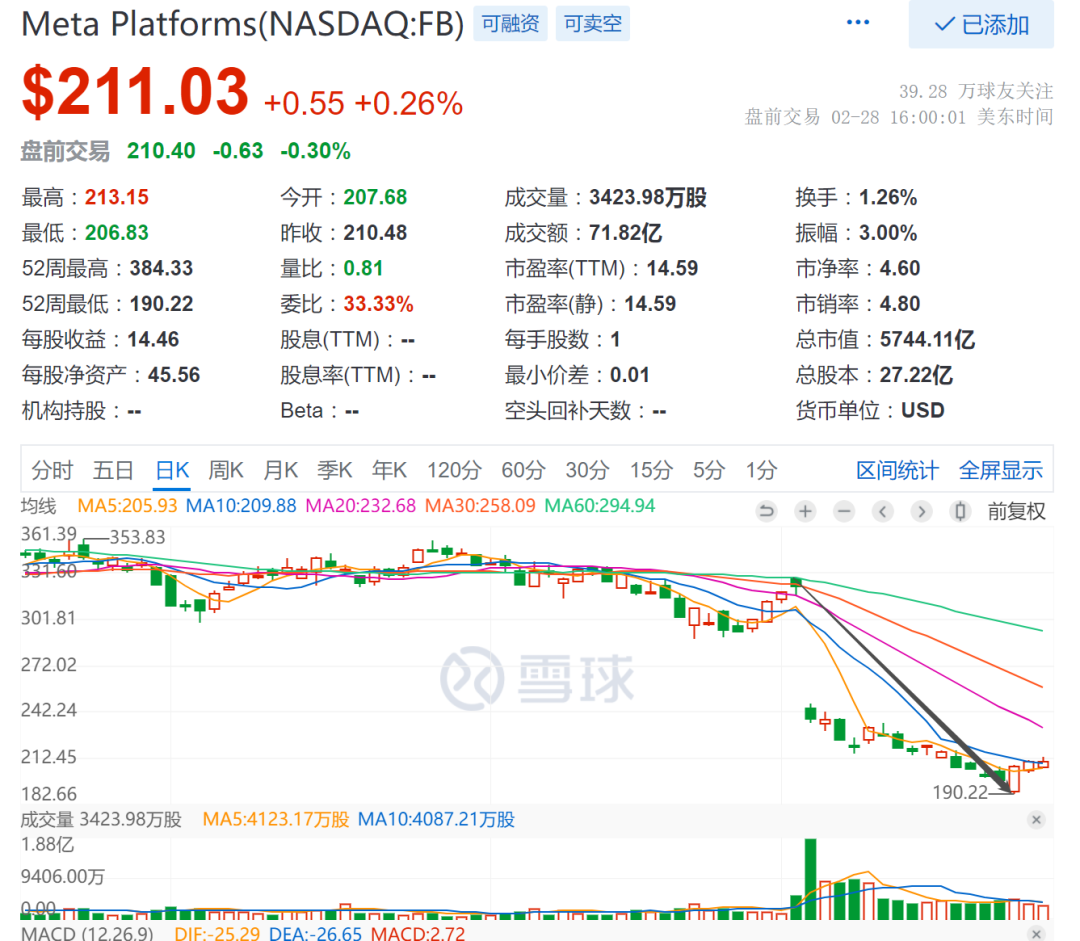Open the three-dot more options menu

(858, 23)
